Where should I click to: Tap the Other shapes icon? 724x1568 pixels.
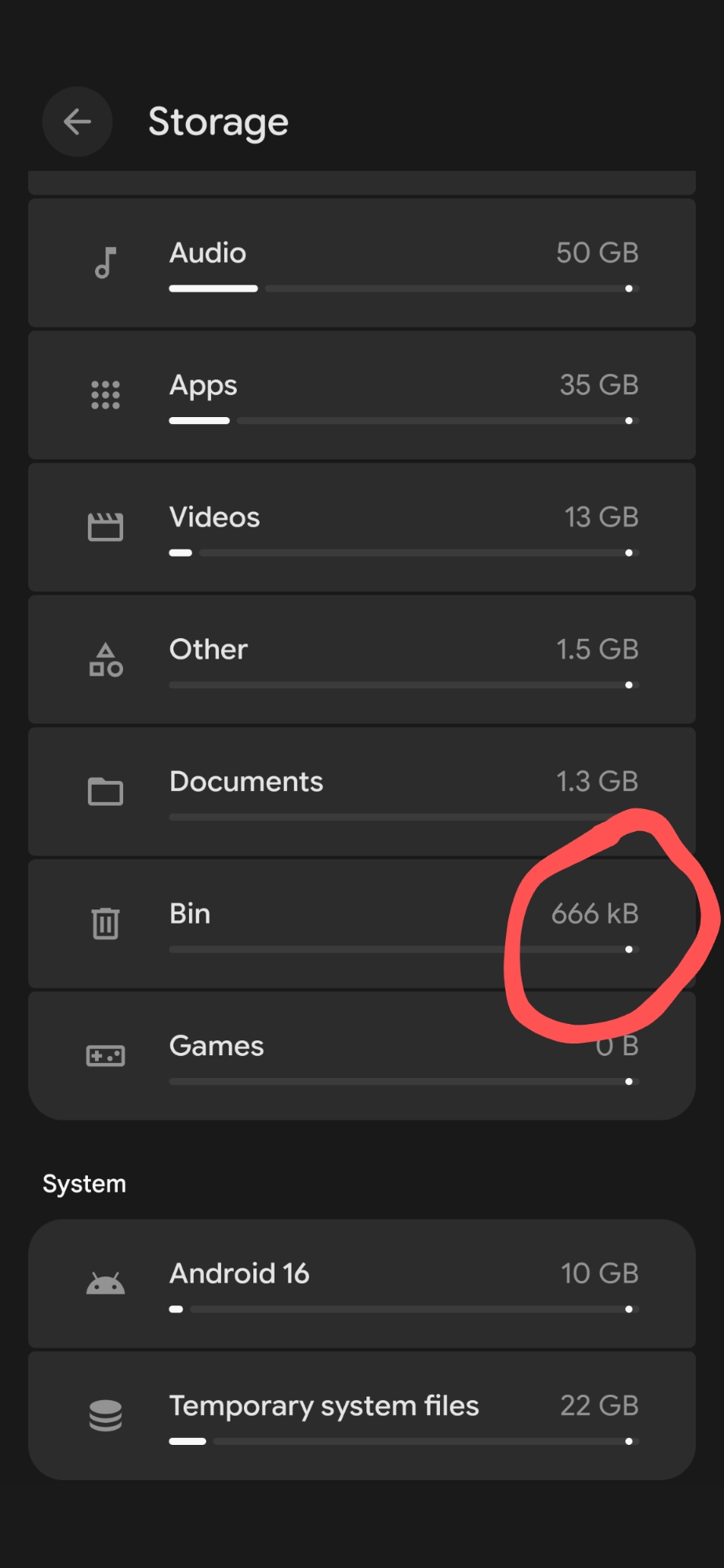click(x=105, y=659)
